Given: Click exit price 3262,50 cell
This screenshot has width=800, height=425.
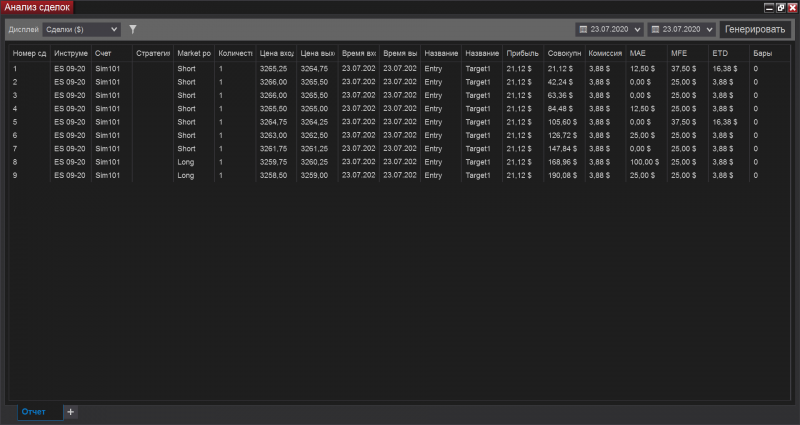Looking at the screenshot, I should (x=317, y=135).
